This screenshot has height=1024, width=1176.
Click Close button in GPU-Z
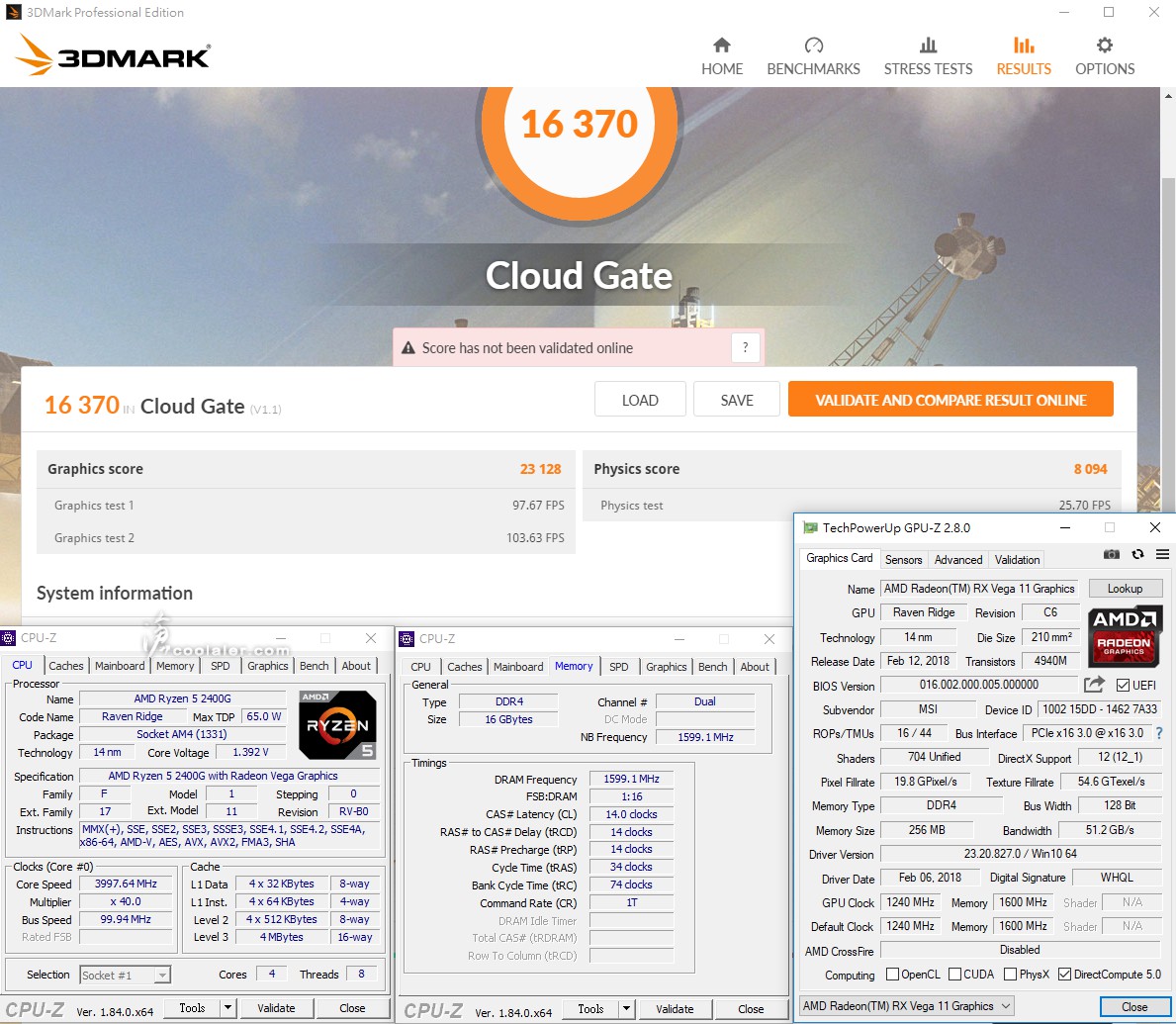(x=1134, y=1007)
